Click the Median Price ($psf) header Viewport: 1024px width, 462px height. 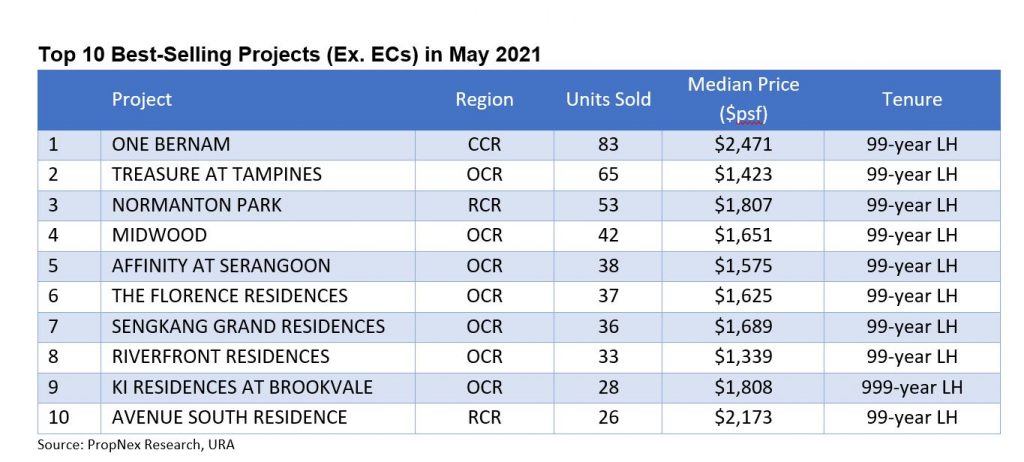tap(743, 100)
